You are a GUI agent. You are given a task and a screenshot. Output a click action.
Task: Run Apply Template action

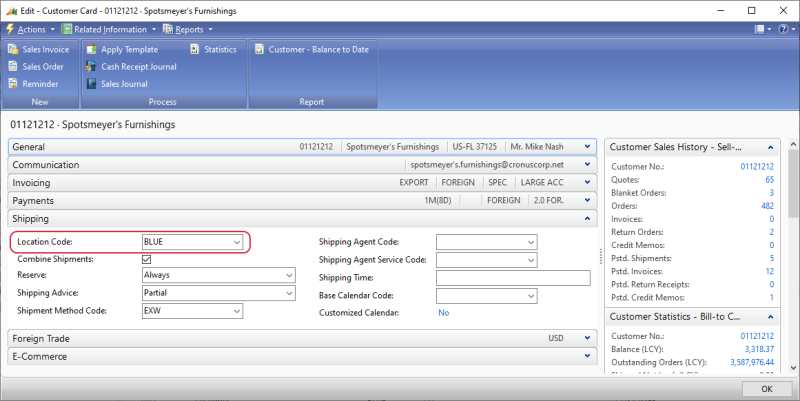122,49
